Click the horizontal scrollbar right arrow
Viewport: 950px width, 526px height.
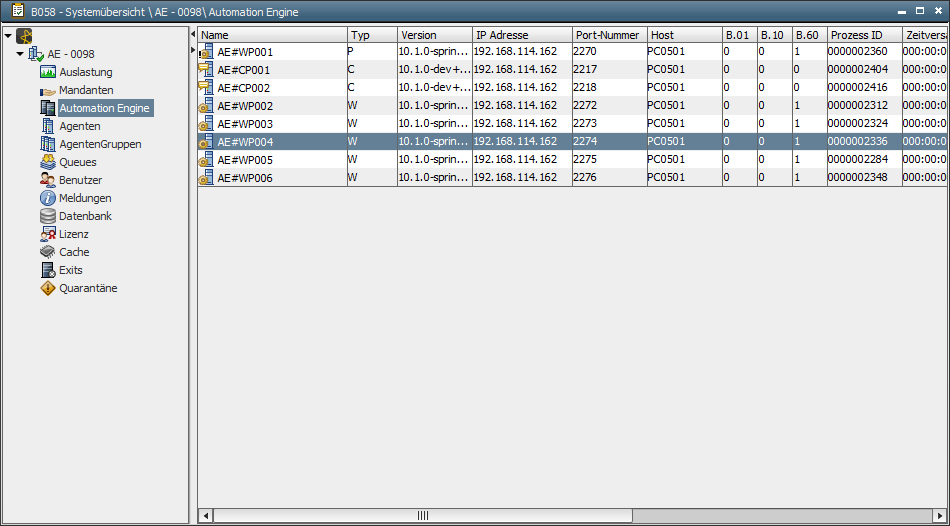[x=938, y=516]
